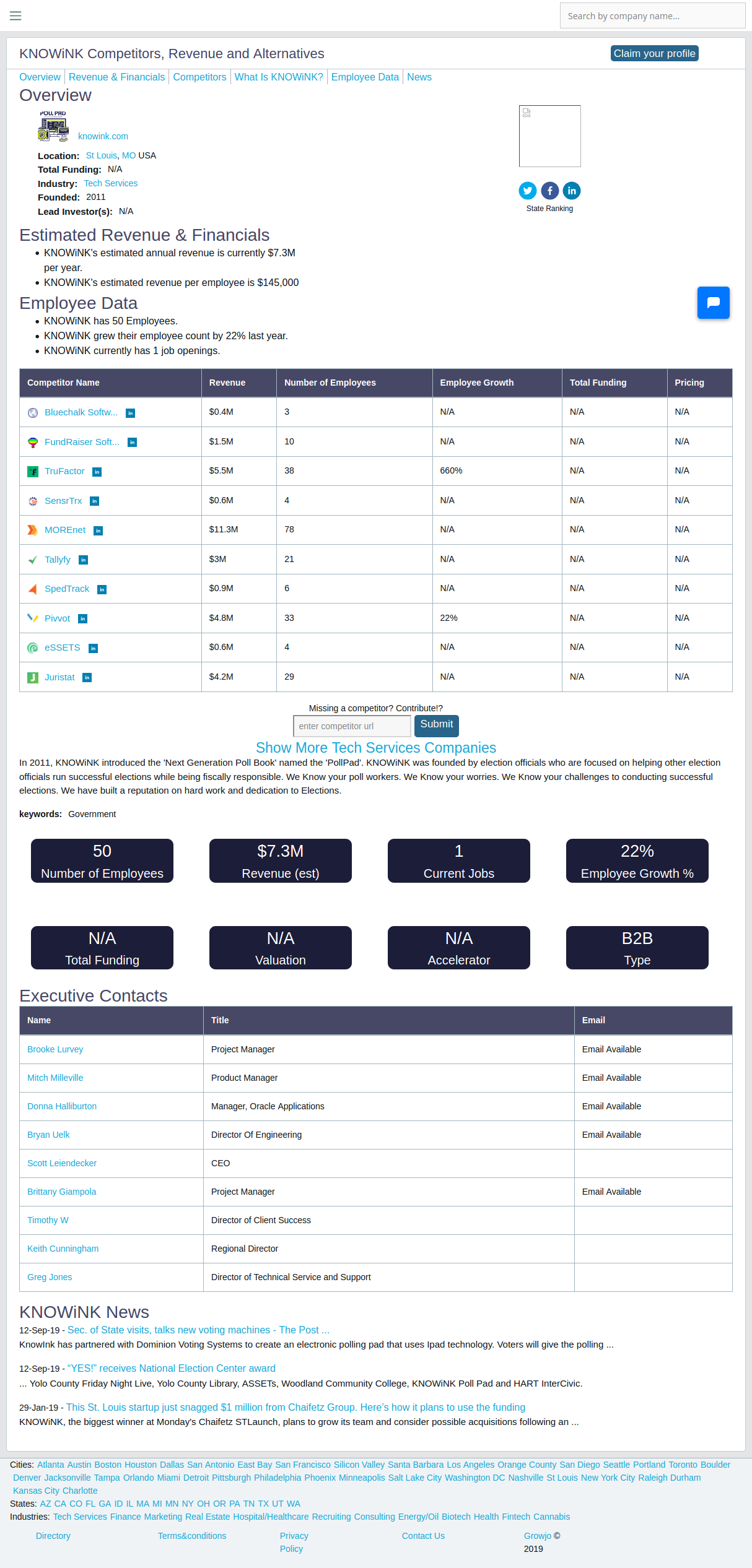
Task: Switch to the Employee Data tab
Action: 365,77
